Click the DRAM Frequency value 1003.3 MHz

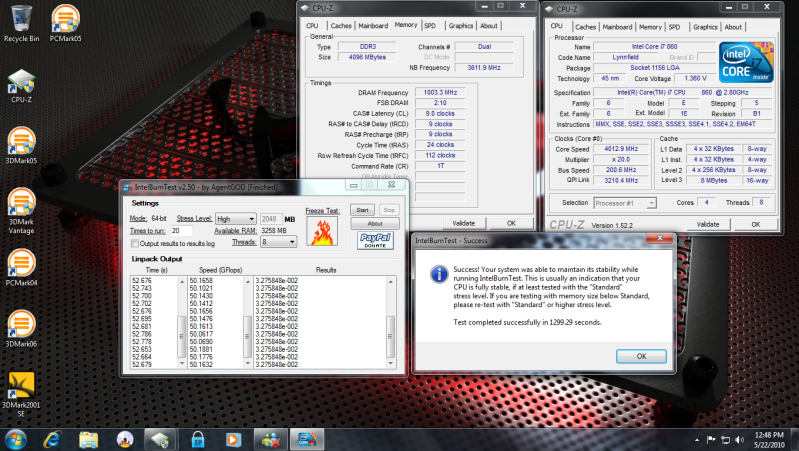440,92
